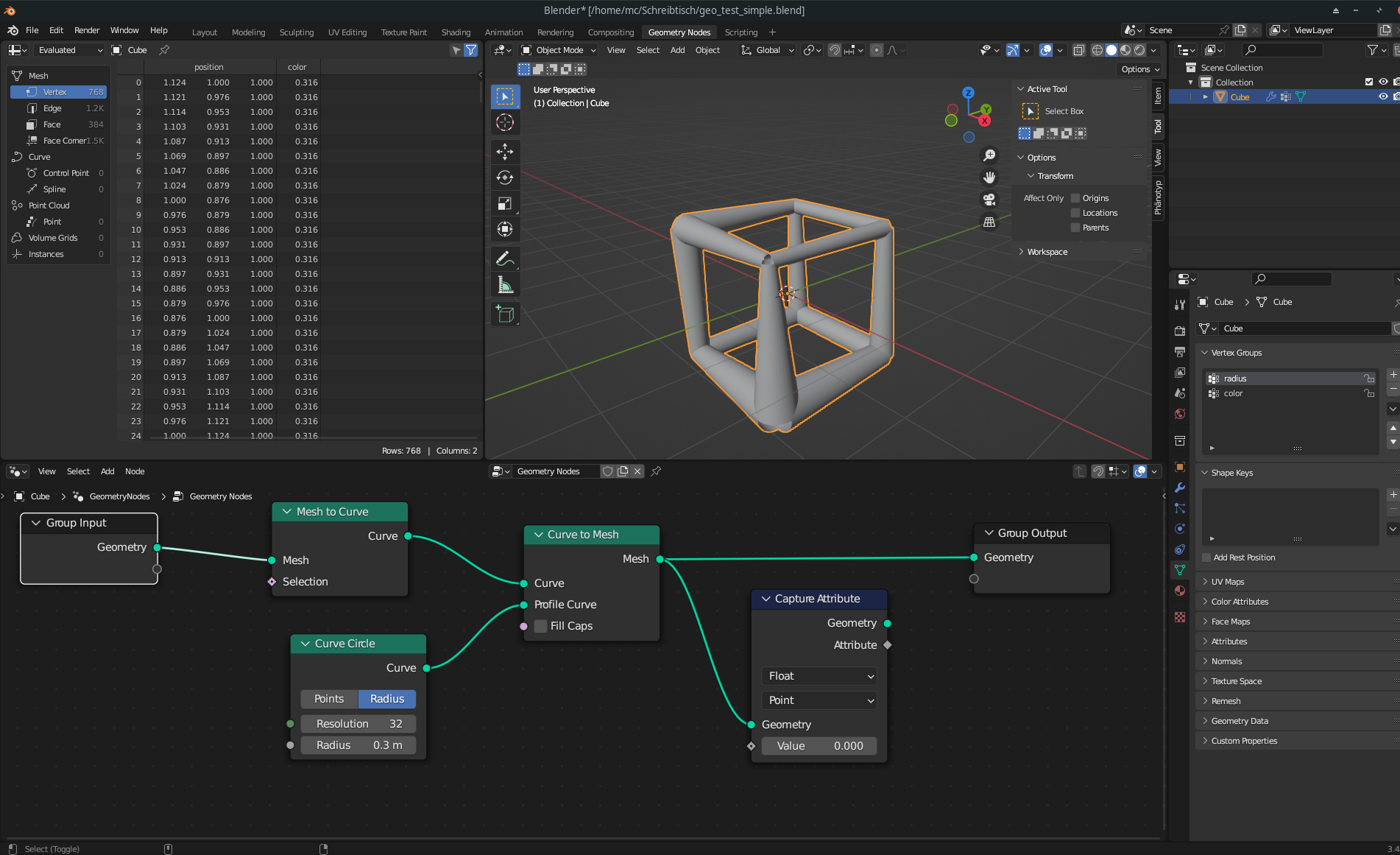
Task: Open the Render menu
Action: point(87,30)
